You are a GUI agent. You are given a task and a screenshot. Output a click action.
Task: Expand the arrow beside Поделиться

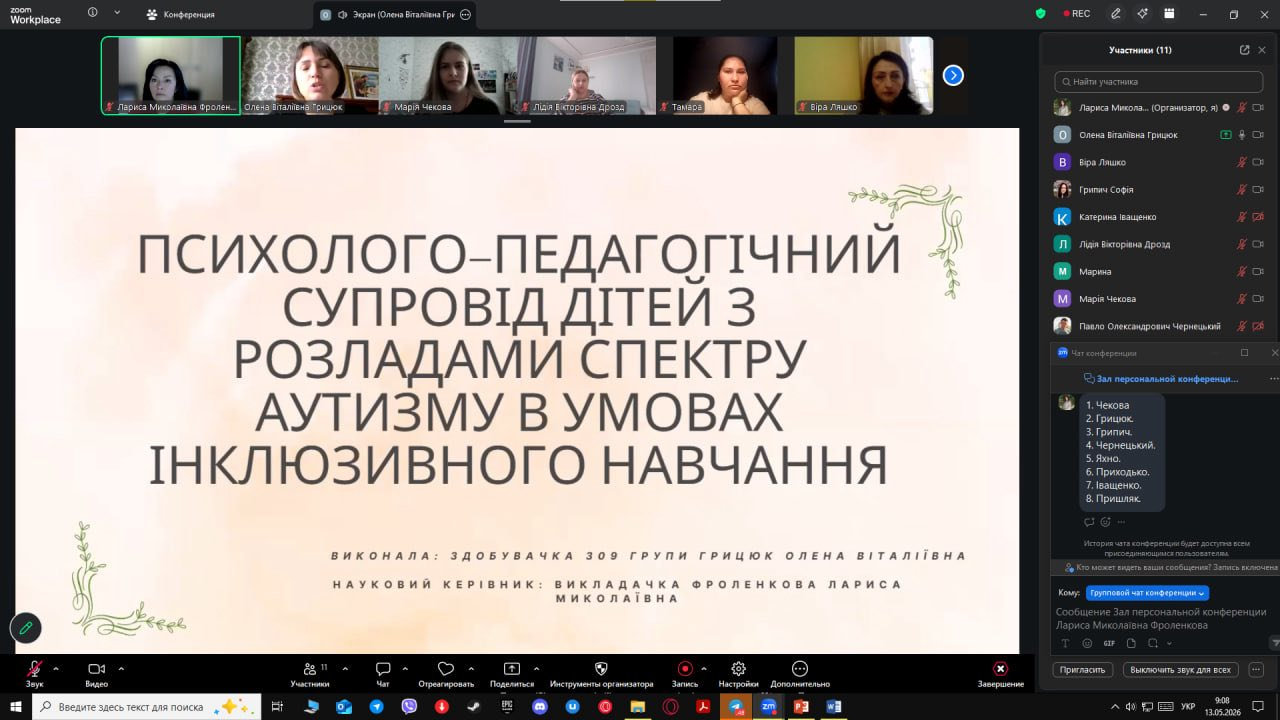coord(536,668)
